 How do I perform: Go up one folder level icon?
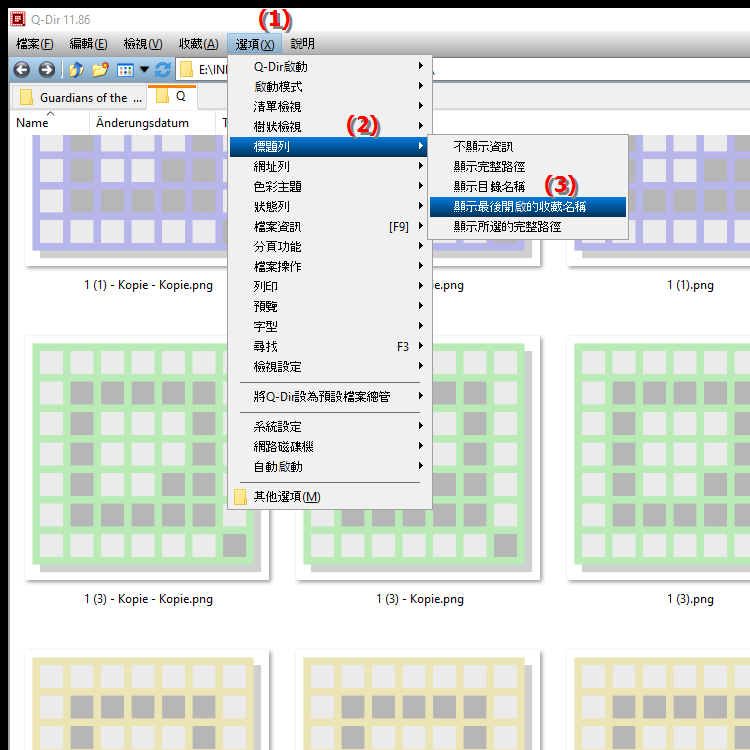(x=76, y=70)
